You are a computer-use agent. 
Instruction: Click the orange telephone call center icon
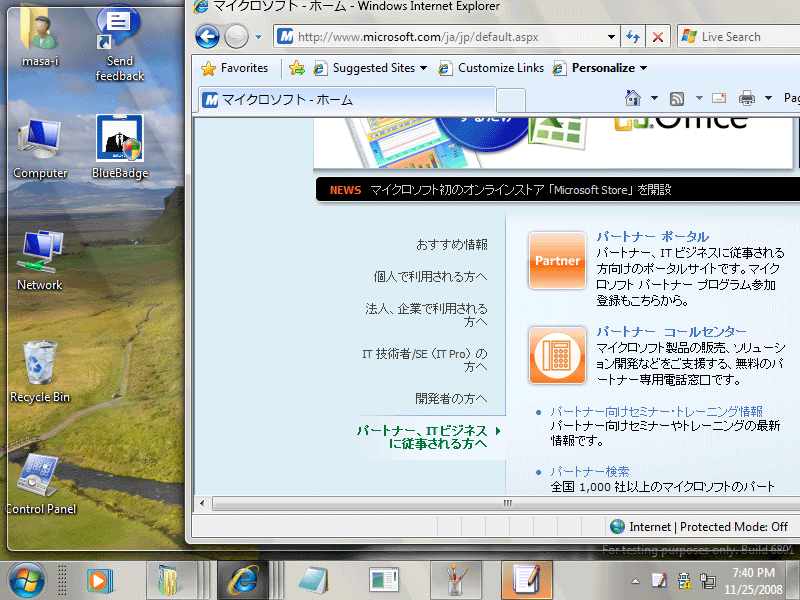(557, 355)
